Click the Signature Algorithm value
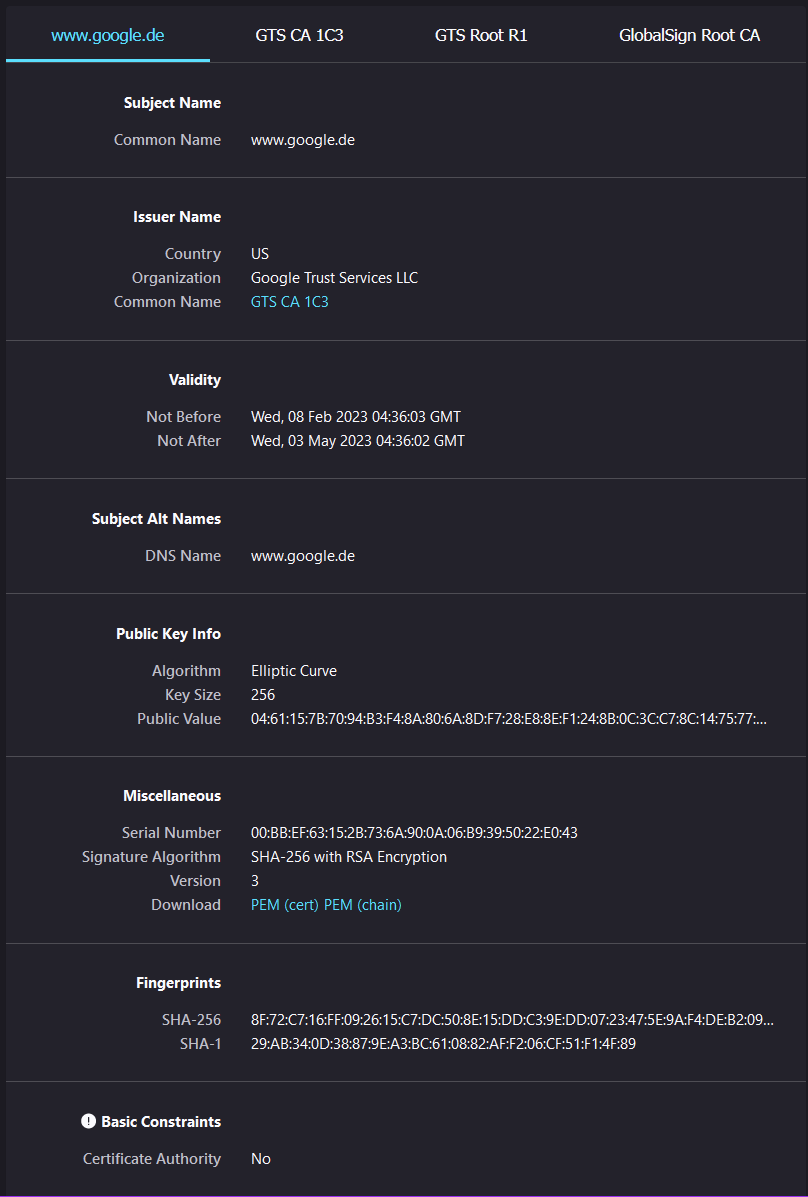 pos(349,856)
